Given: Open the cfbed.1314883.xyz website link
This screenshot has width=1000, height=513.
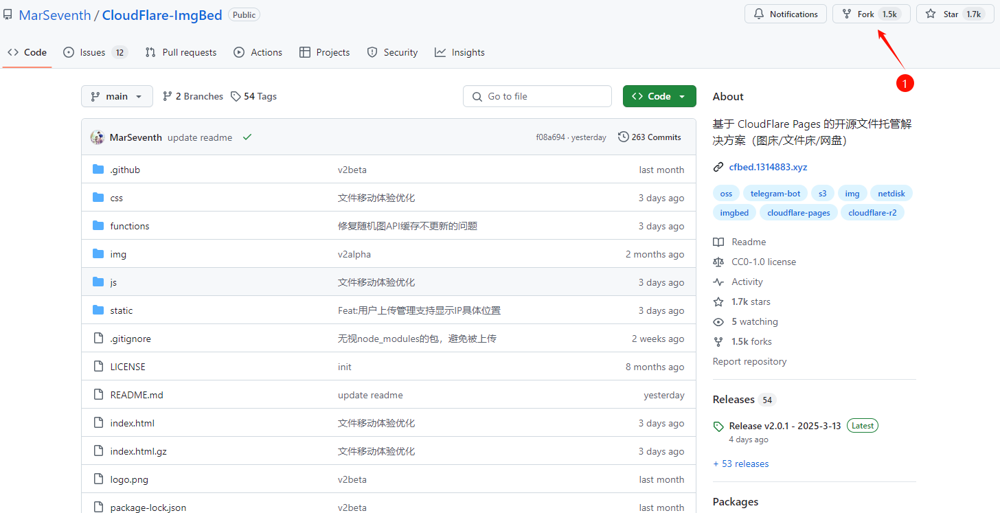Looking at the screenshot, I should [767, 167].
